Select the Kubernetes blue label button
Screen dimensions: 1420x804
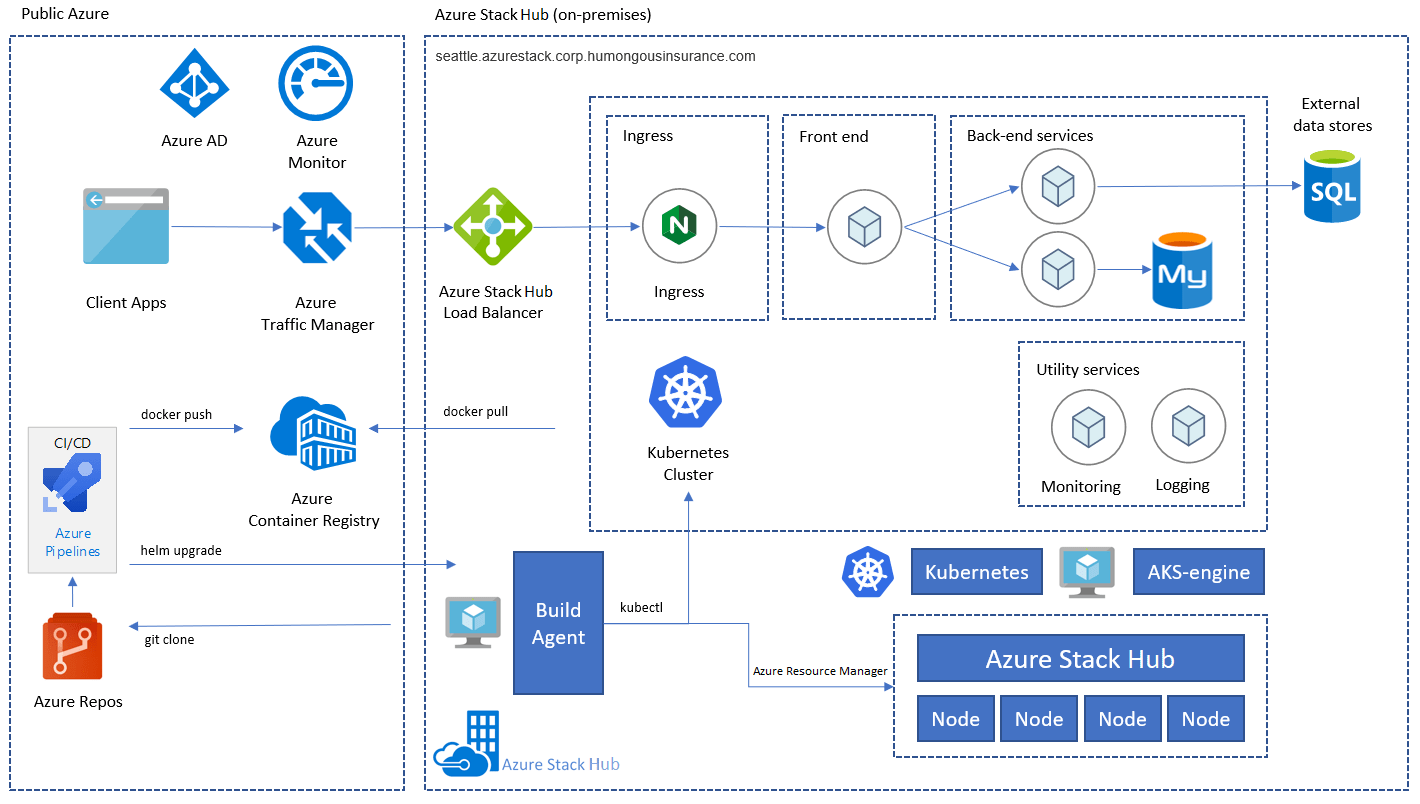pos(976,571)
